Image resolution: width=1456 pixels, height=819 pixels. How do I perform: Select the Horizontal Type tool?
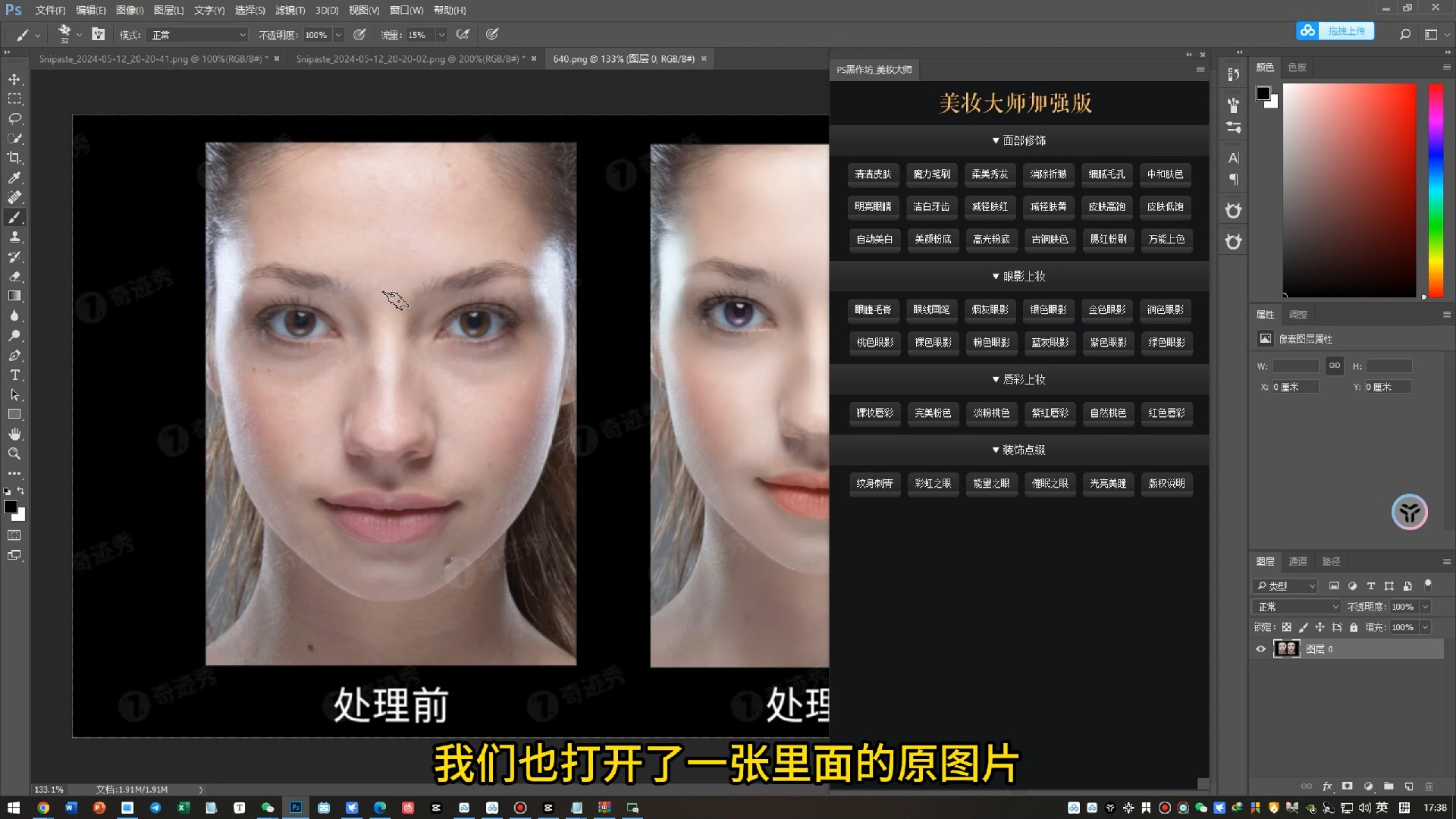click(14, 375)
